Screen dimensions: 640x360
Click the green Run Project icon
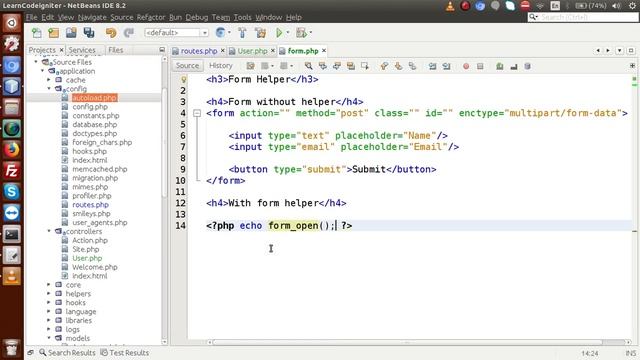click(x=279, y=33)
